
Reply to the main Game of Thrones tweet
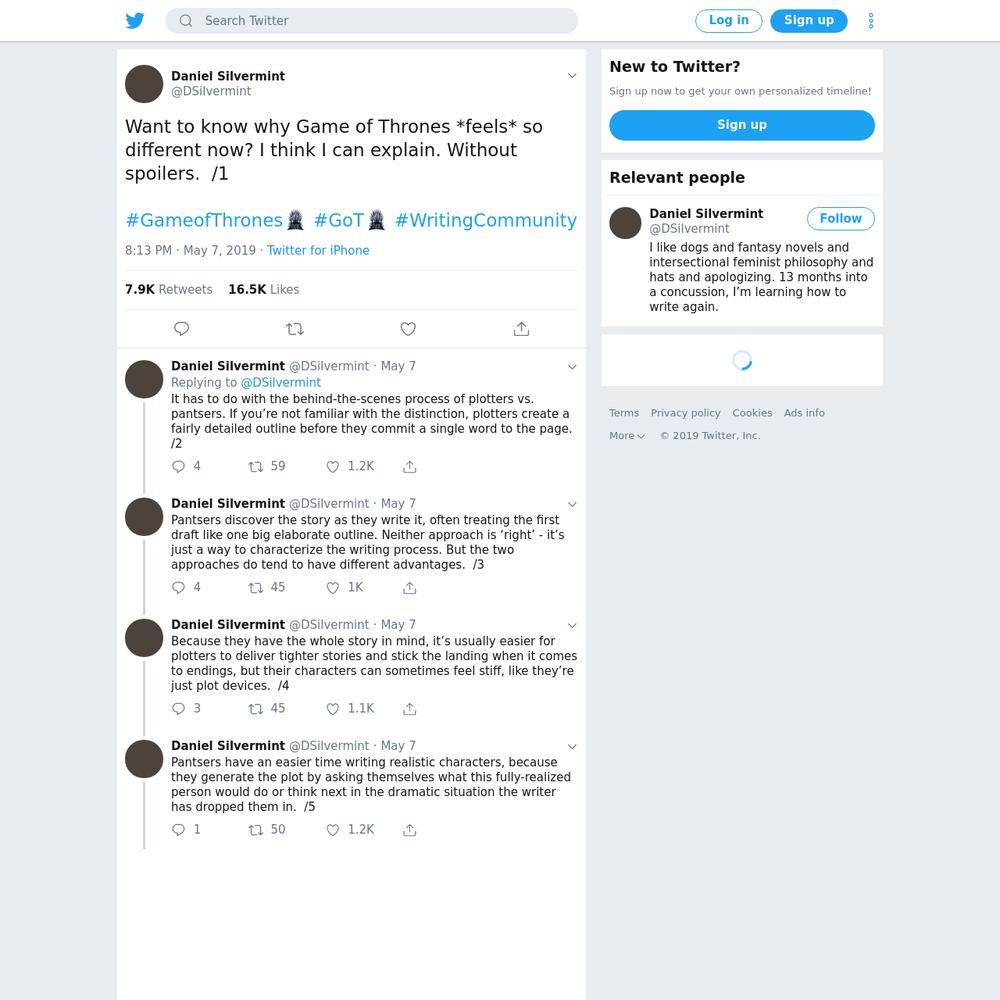coord(181,328)
